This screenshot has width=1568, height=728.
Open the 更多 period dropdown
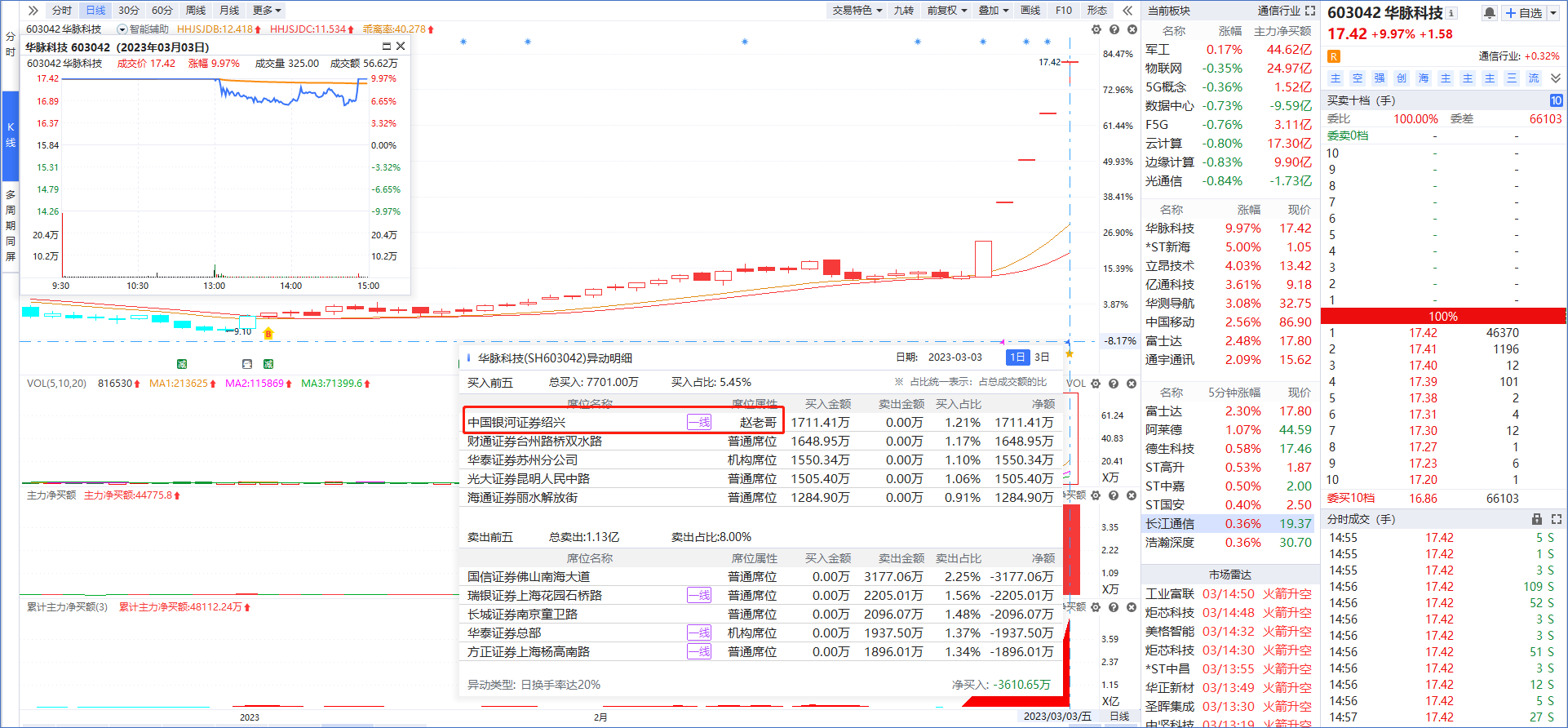[x=267, y=11]
